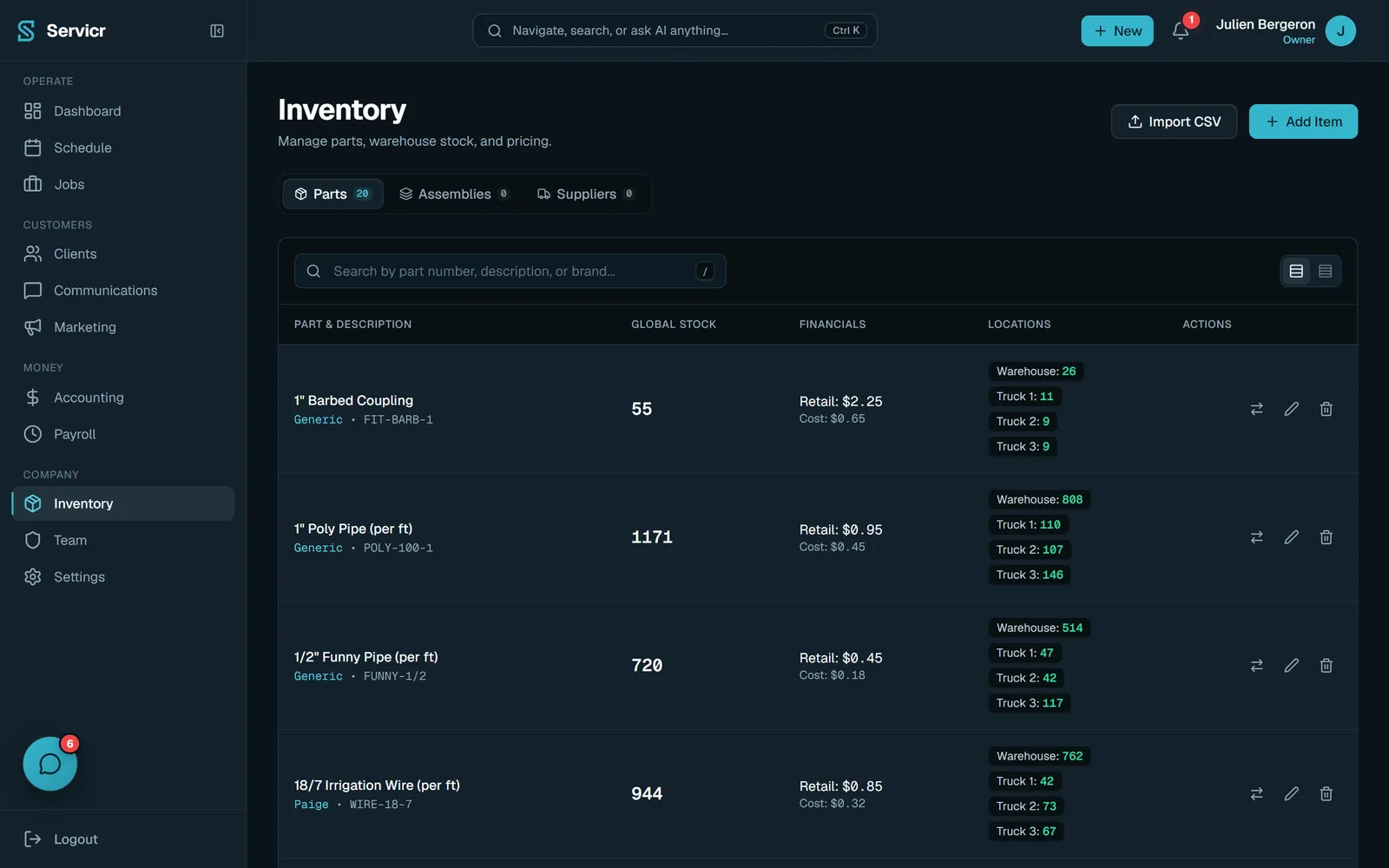The image size is (1389, 868).
Task: Edit the 18/7 Irrigation Wire part
Action: (x=1291, y=794)
